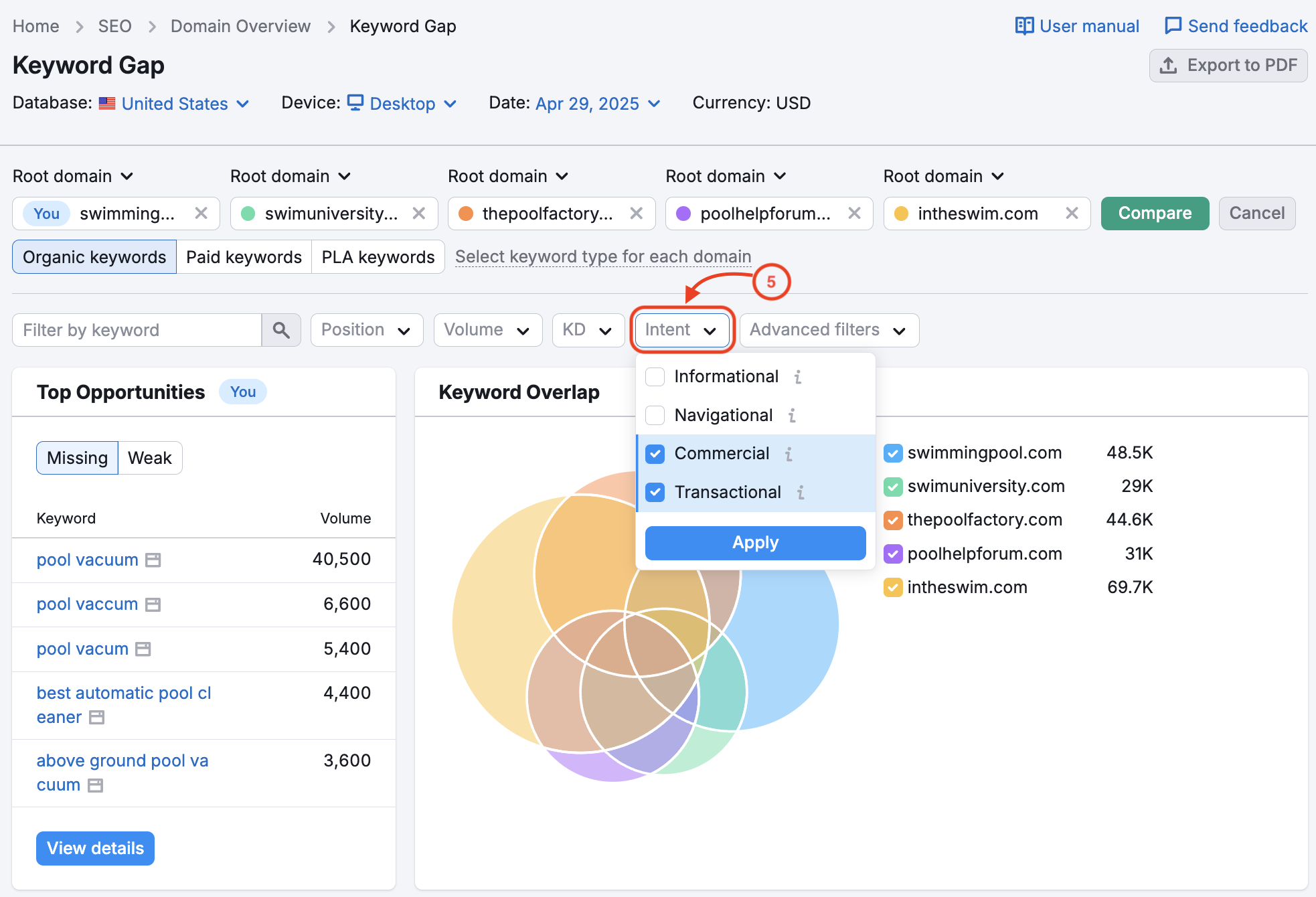
Task: Enable the Navigational intent checkbox
Action: (x=655, y=415)
